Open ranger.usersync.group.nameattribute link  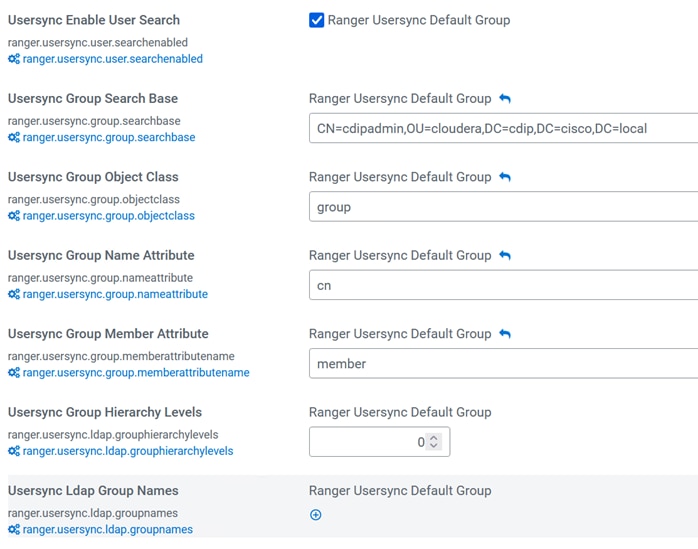click(115, 294)
